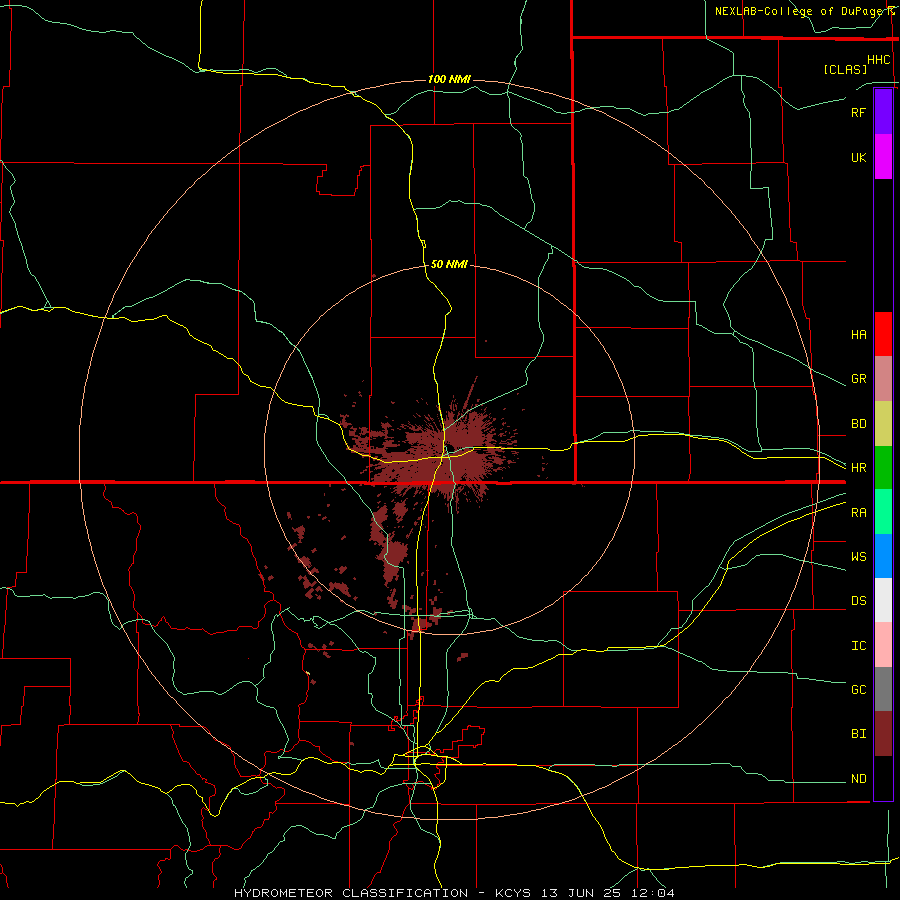Click the BI legend label
The height and width of the screenshot is (900, 900).
[x=858, y=734]
